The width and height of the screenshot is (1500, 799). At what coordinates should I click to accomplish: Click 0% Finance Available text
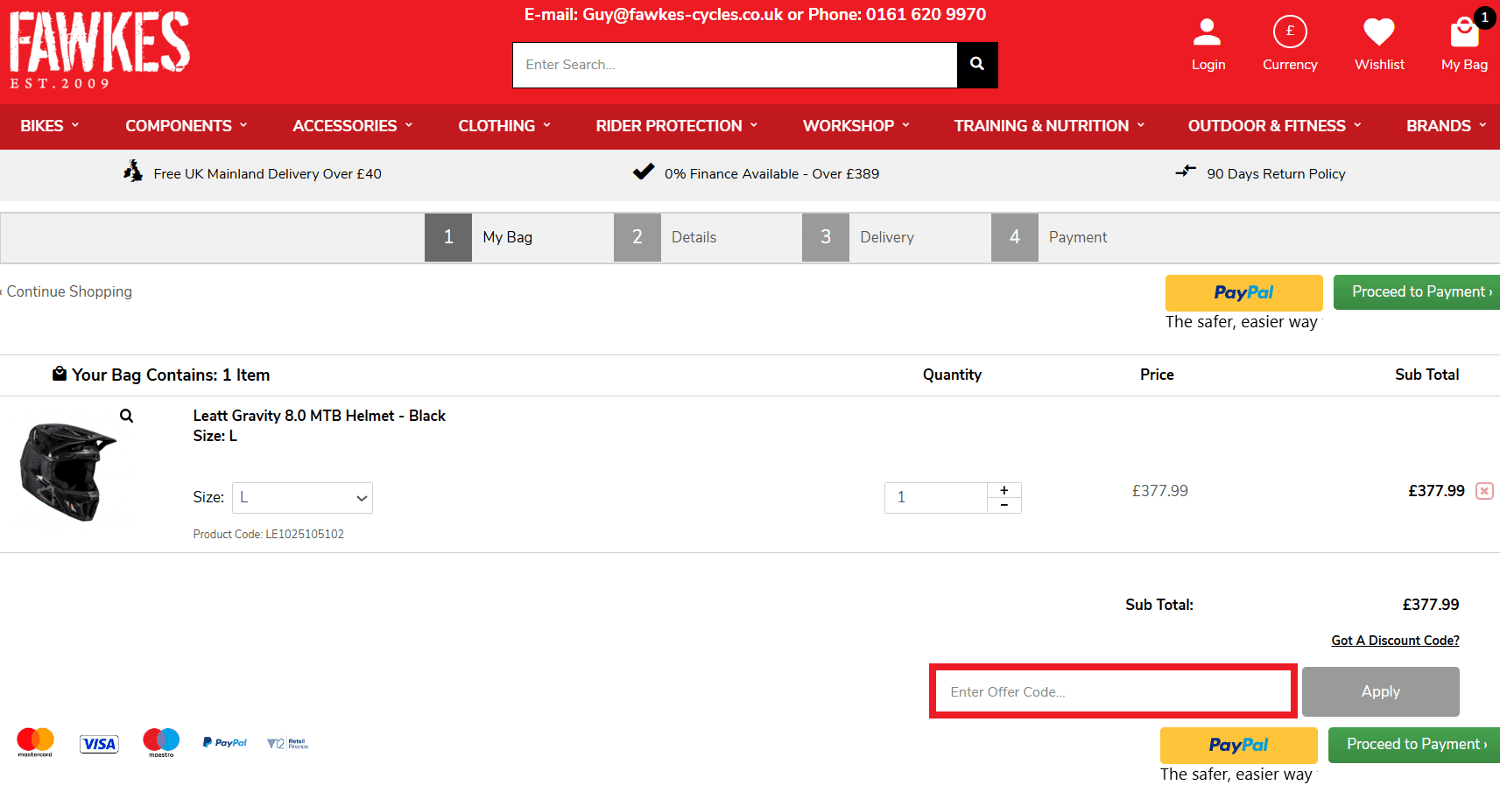click(x=772, y=174)
